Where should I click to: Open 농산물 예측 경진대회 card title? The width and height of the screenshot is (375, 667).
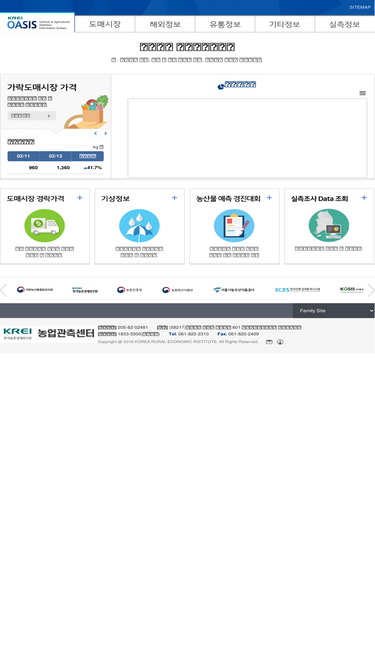pyautogui.click(x=228, y=199)
